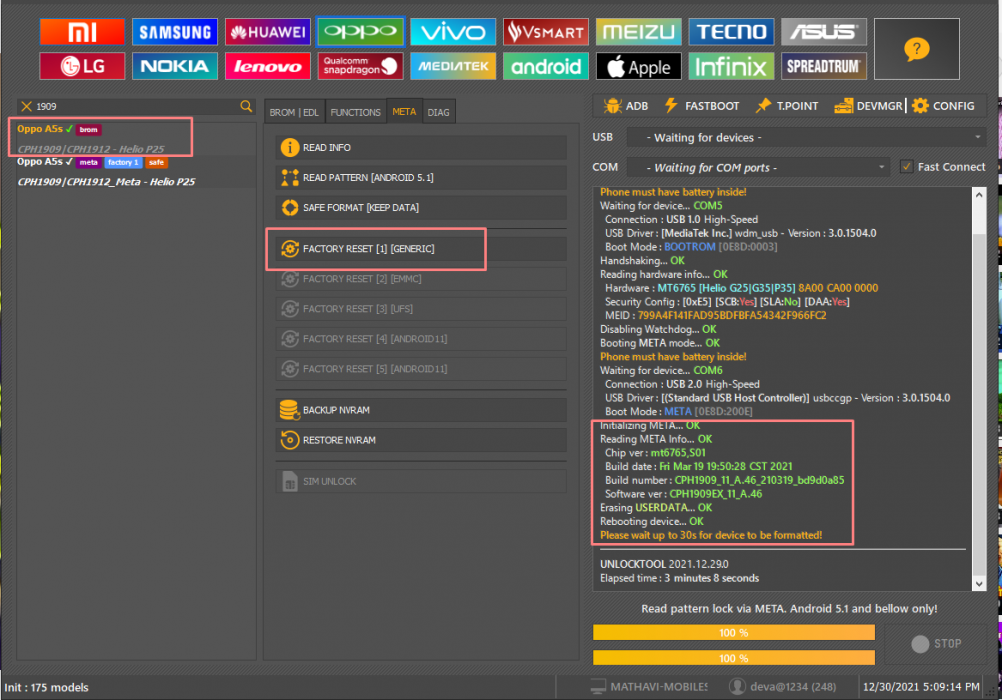This screenshot has width=1002, height=700.
Task: Open the T.POINT tool
Action: pos(787,106)
